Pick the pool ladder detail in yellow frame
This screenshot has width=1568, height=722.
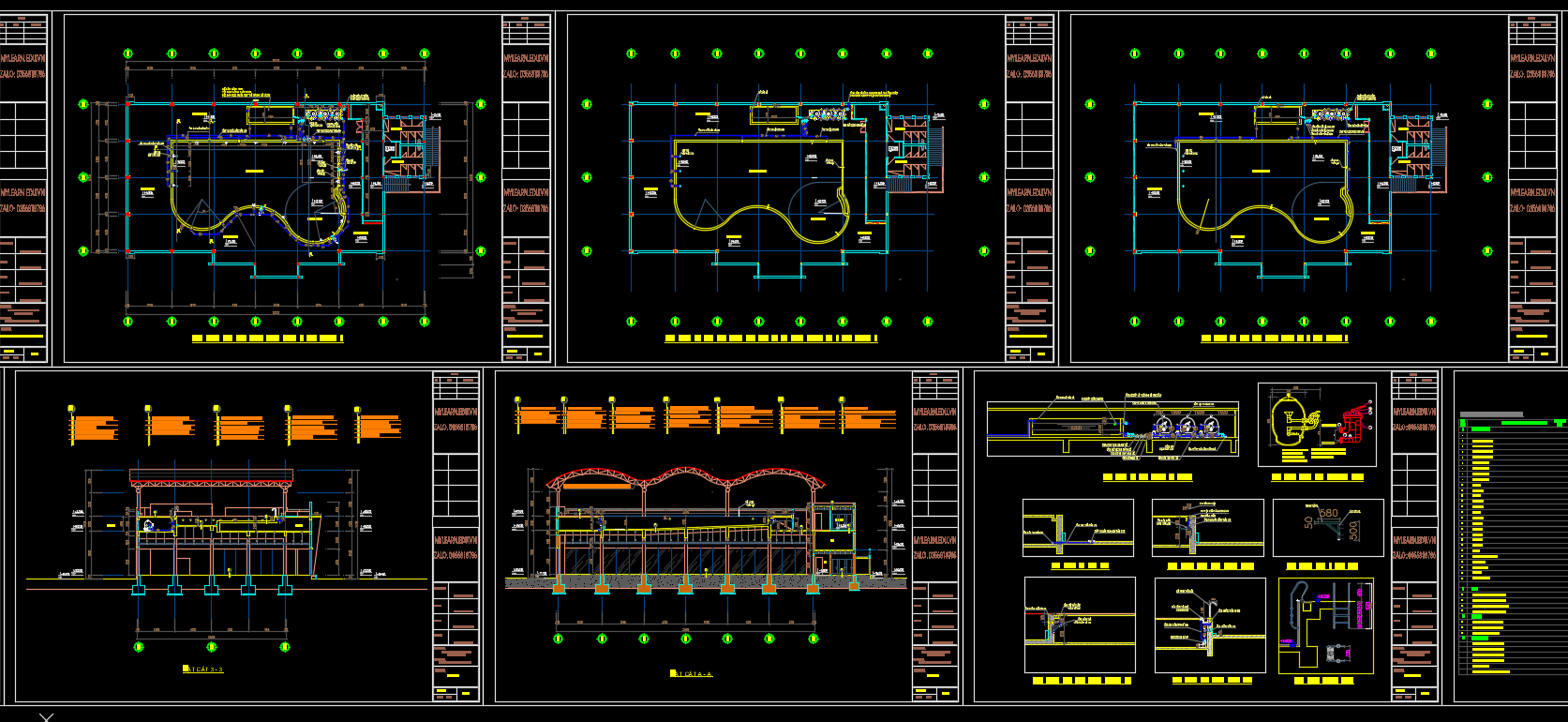1325,625
